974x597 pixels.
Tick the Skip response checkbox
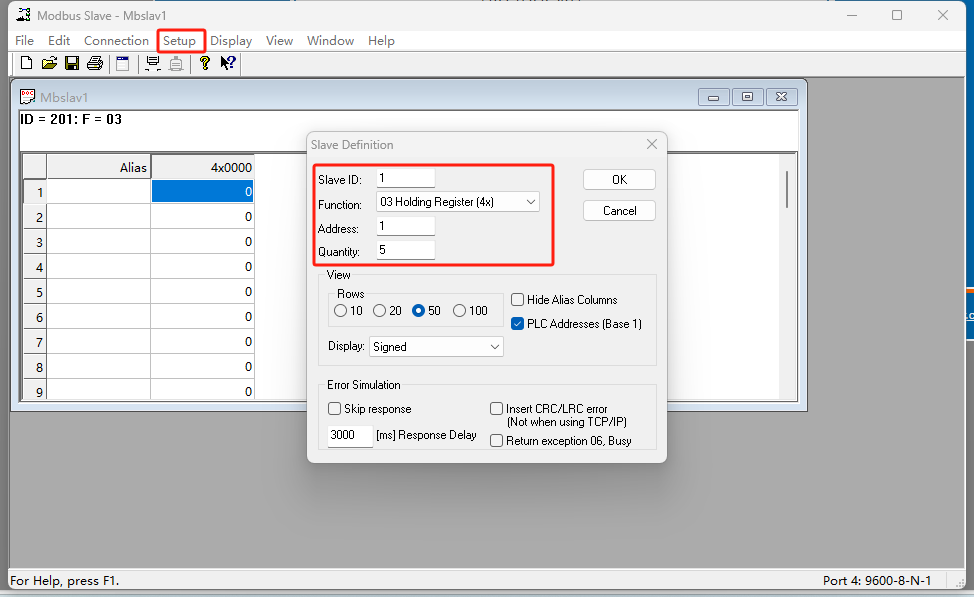coord(335,409)
